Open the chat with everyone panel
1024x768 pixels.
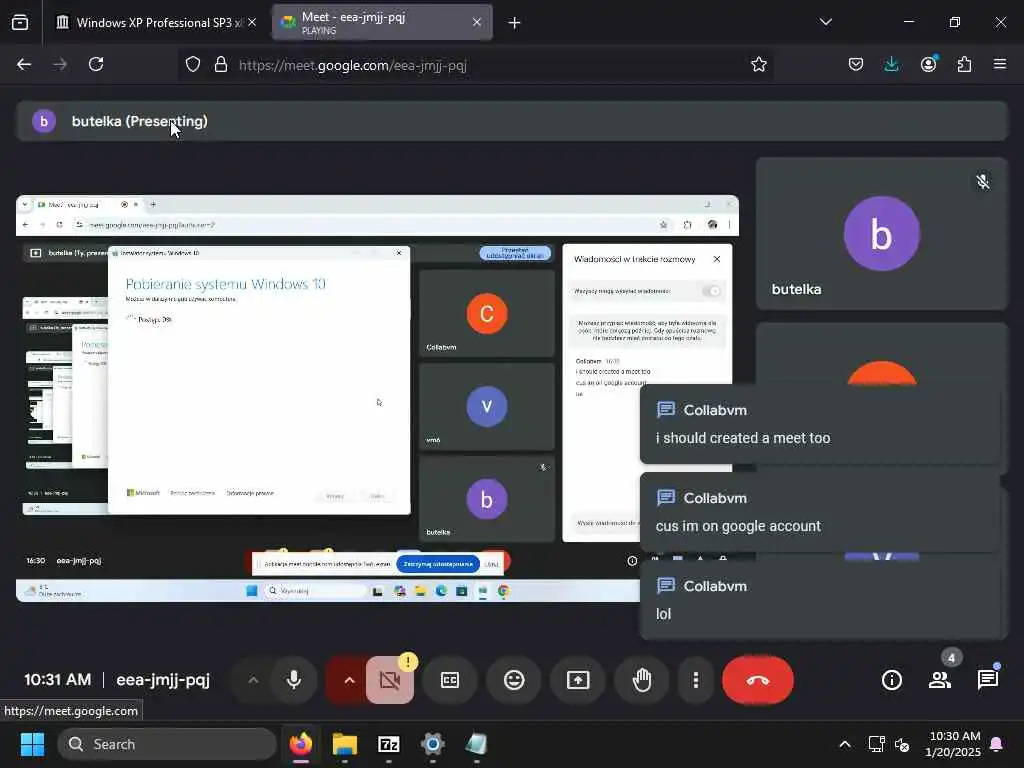(x=988, y=680)
